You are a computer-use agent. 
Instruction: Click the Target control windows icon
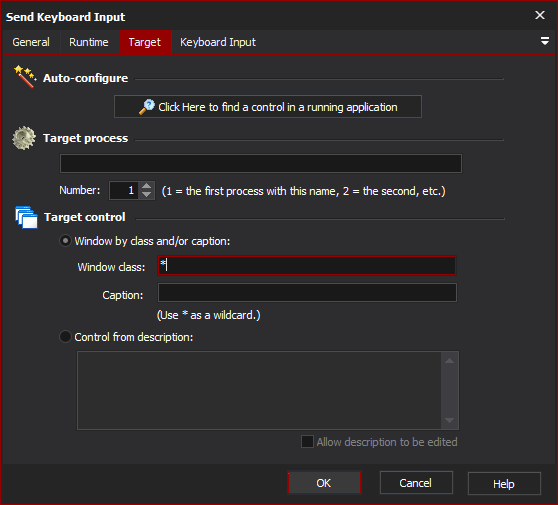point(26,217)
